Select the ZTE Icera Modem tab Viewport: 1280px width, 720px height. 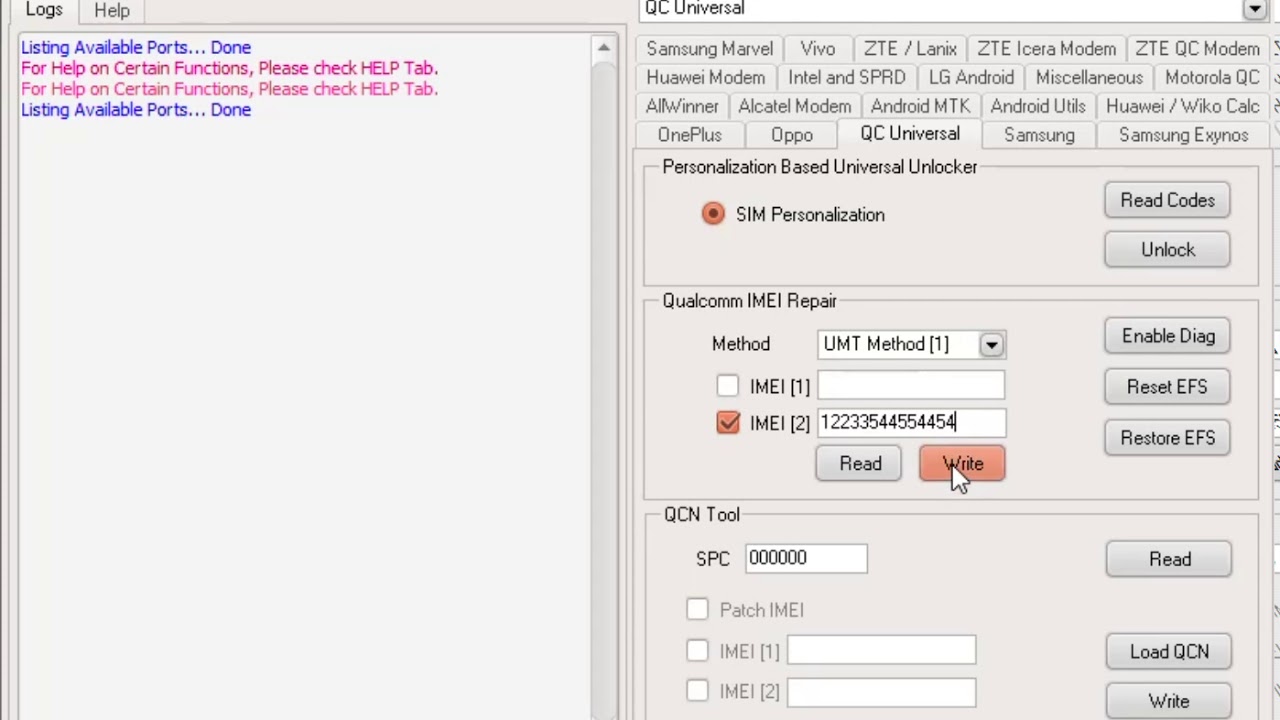[x=1046, y=49]
